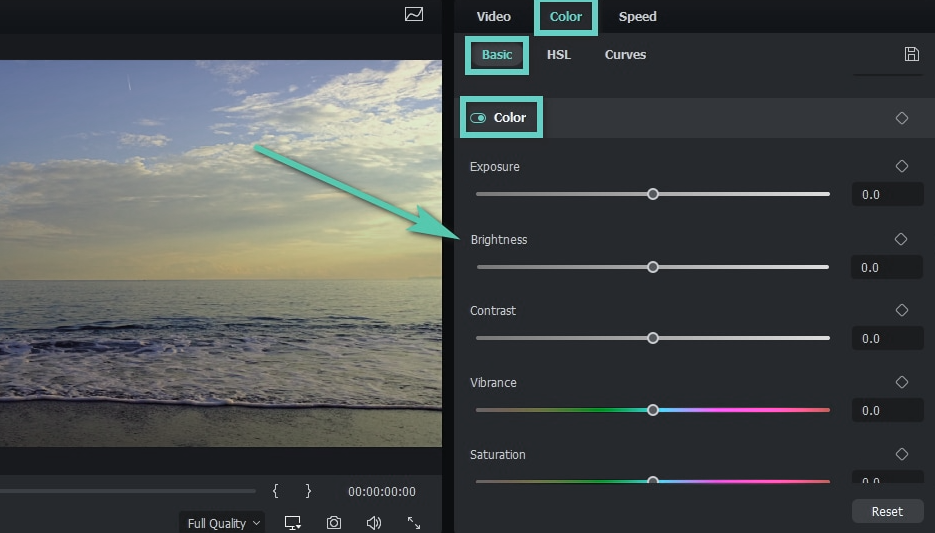Image resolution: width=935 pixels, height=533 pixels.
Task: Click the Exposure slider handle
Action: 653,194
